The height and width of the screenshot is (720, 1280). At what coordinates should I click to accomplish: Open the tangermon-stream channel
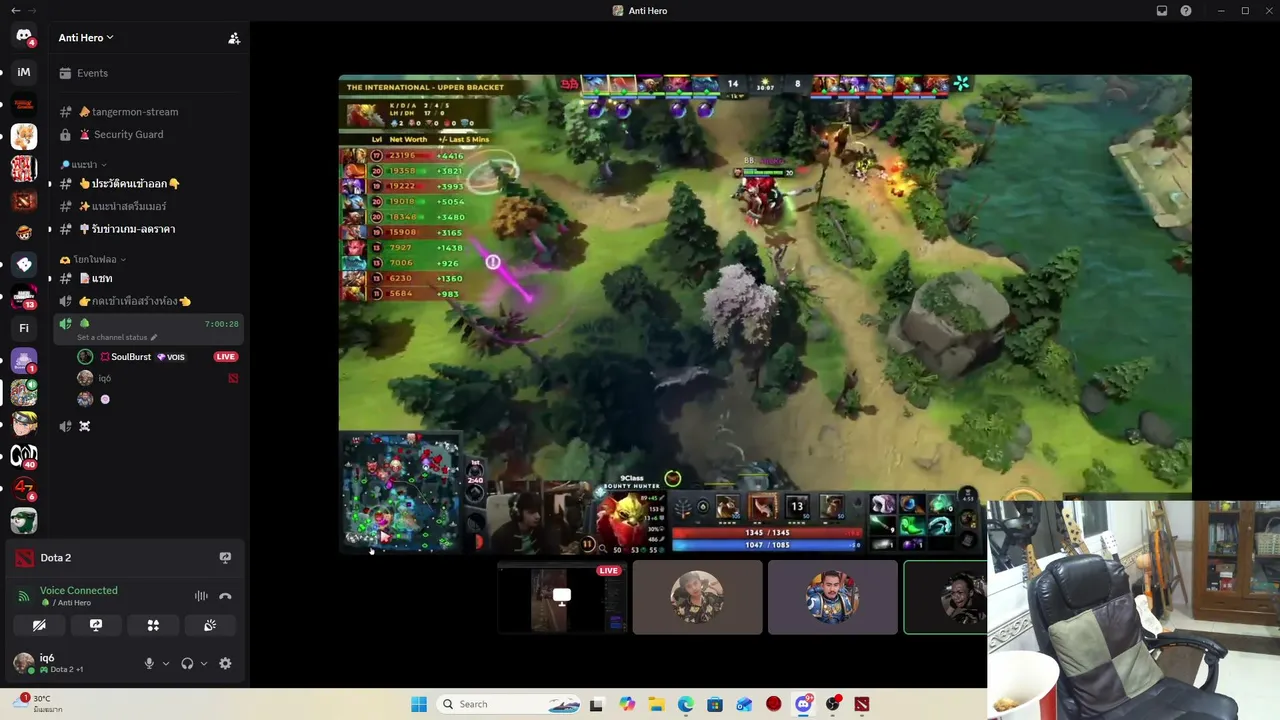click(x=148, y=112)
